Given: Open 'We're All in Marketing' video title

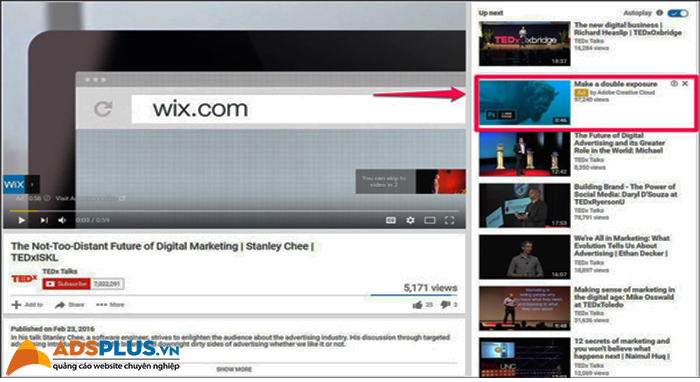Looking at the screenshot, I should point(621,246).
